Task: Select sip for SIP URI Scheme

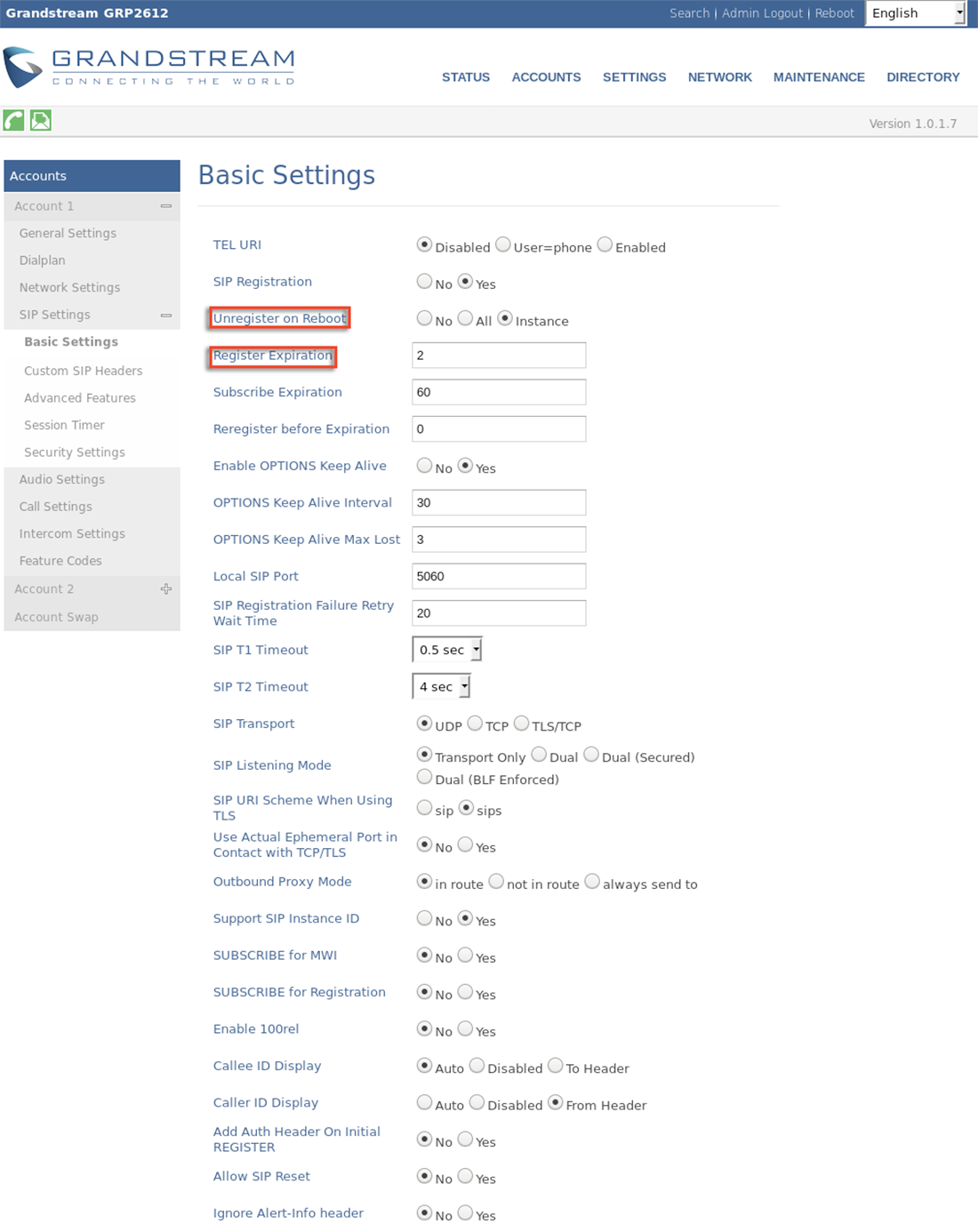Action: tap(424, 808)
